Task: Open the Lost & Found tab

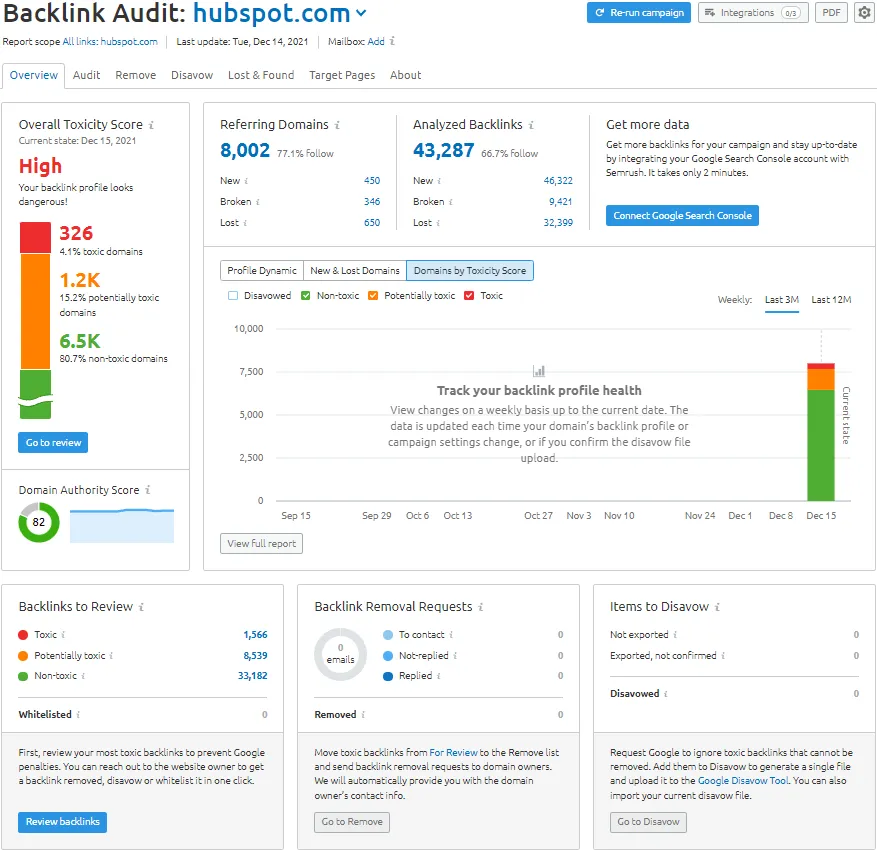Action: (261, 75)
